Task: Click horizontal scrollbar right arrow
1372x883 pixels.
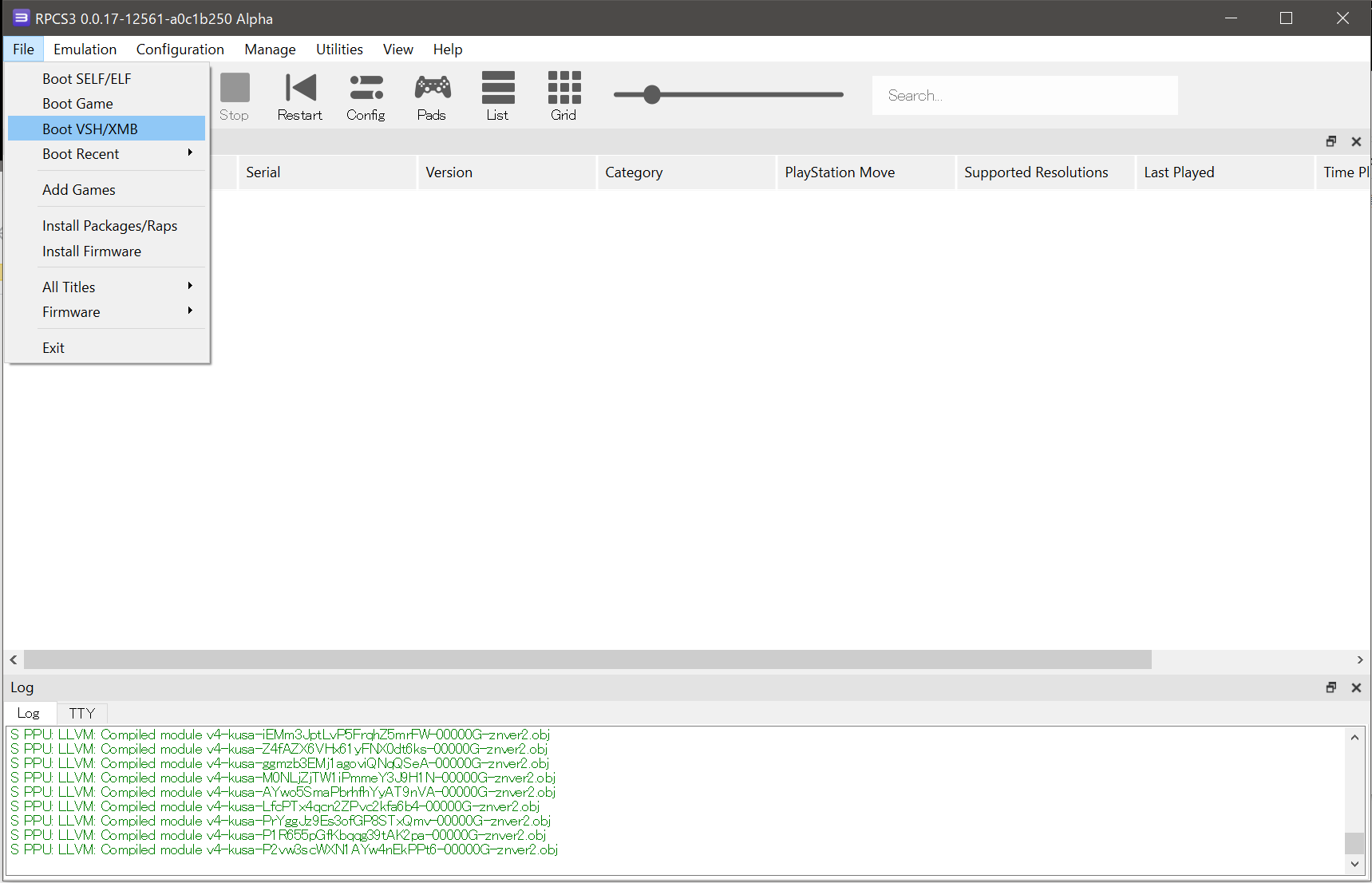Action: coord(1360,659)
